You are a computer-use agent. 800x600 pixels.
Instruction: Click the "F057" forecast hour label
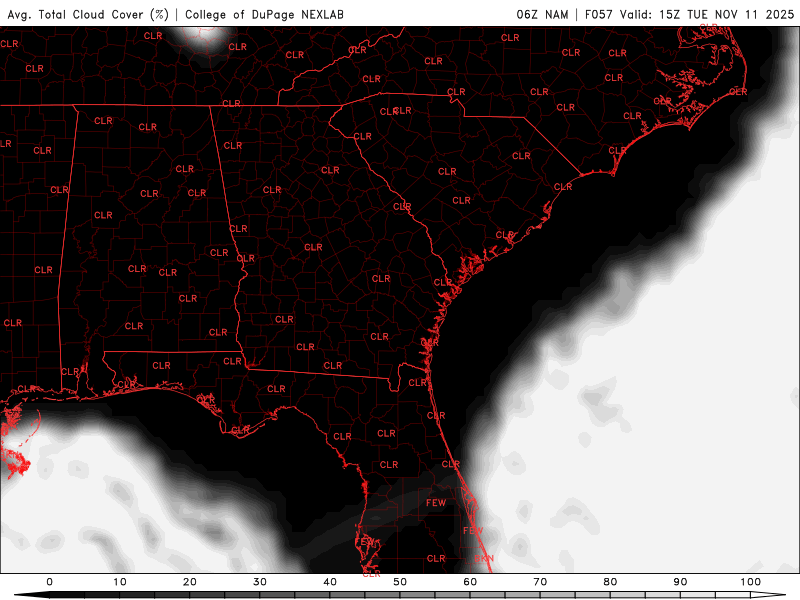pos(599,15)
